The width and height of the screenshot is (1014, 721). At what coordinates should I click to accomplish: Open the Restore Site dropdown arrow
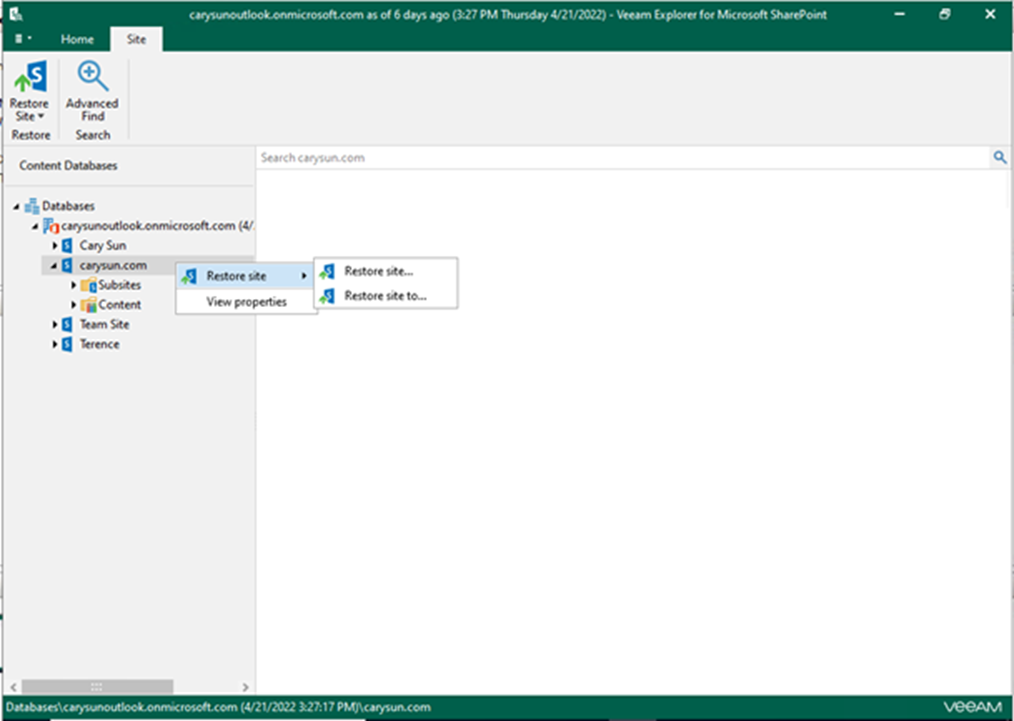pyautogui.click(x=41, y=116)
